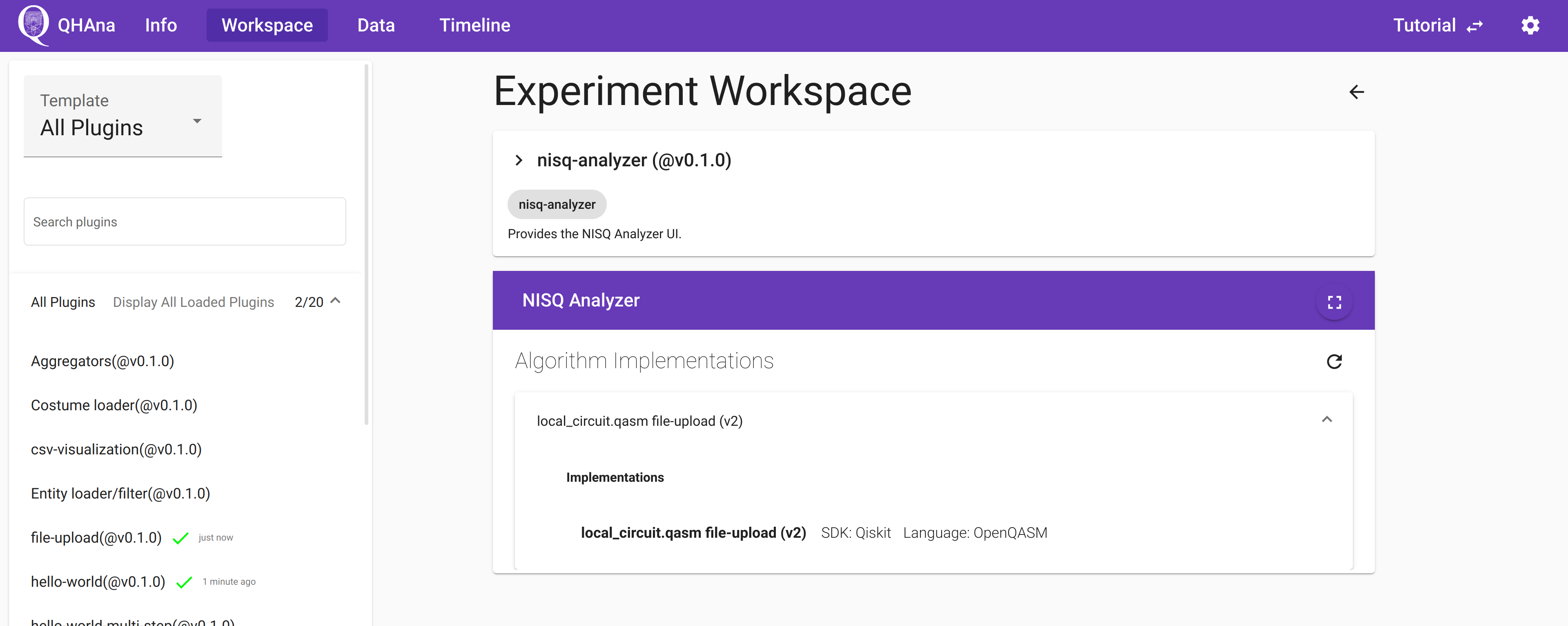
Task: Click the NISQ Analyzer header title
Action: (x=581, y=301)
